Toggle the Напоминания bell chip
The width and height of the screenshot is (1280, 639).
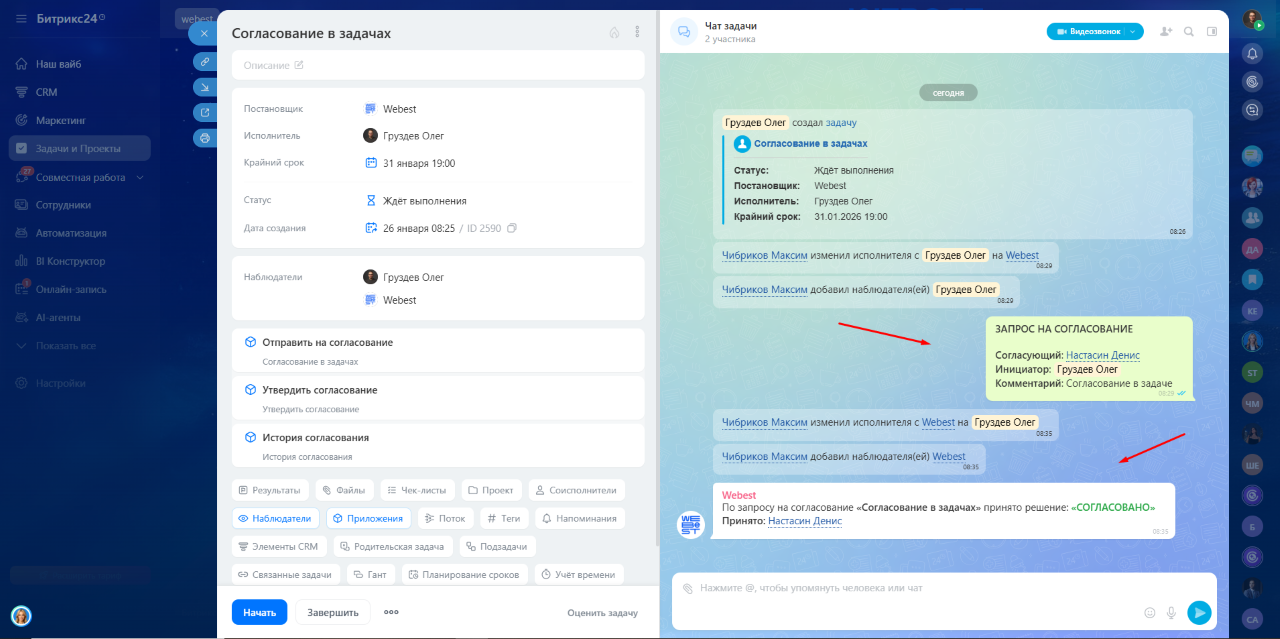point(580,518)
